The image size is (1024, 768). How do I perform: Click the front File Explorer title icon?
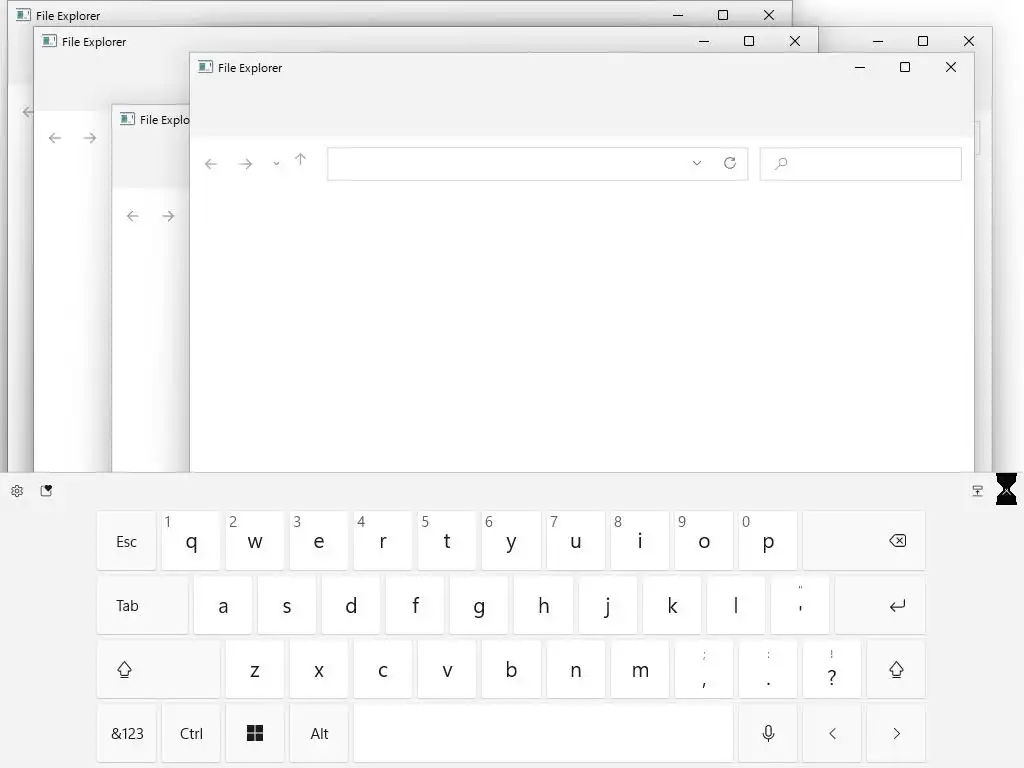point(206,67)
